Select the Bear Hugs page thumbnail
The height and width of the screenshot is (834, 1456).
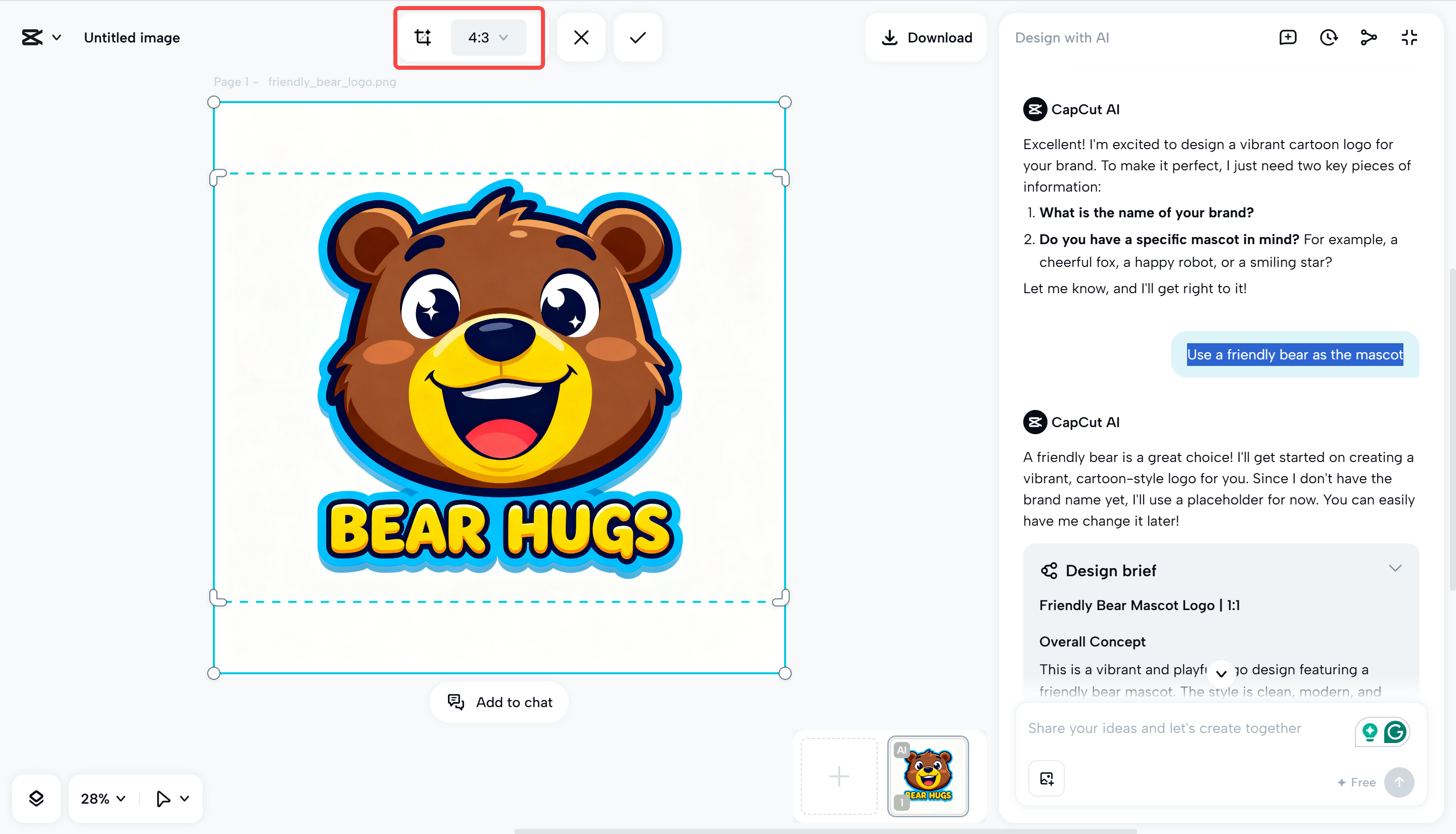(927, 776)
